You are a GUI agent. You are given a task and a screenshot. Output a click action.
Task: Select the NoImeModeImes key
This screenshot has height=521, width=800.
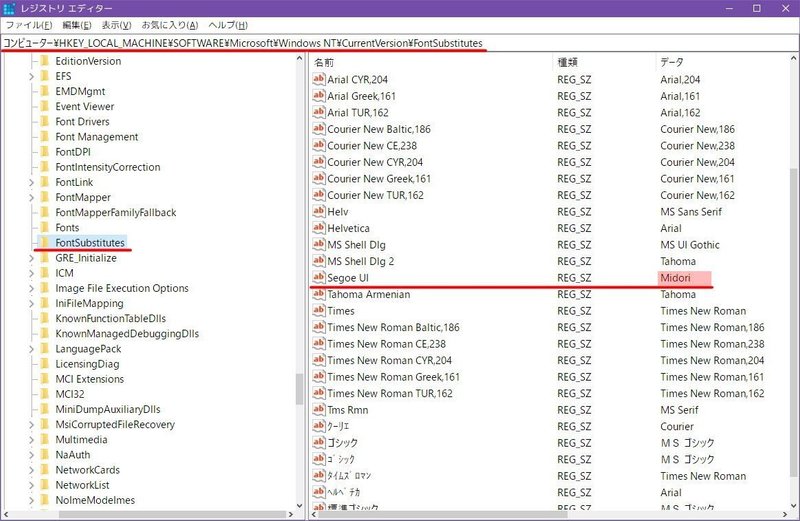click(95, 500)
